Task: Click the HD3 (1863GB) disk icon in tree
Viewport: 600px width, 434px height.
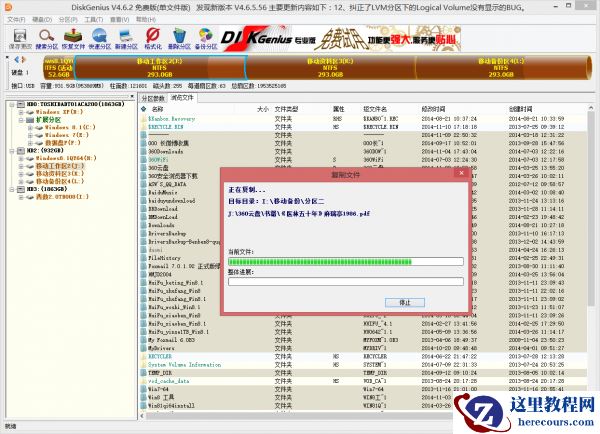Action: (21, 189)
